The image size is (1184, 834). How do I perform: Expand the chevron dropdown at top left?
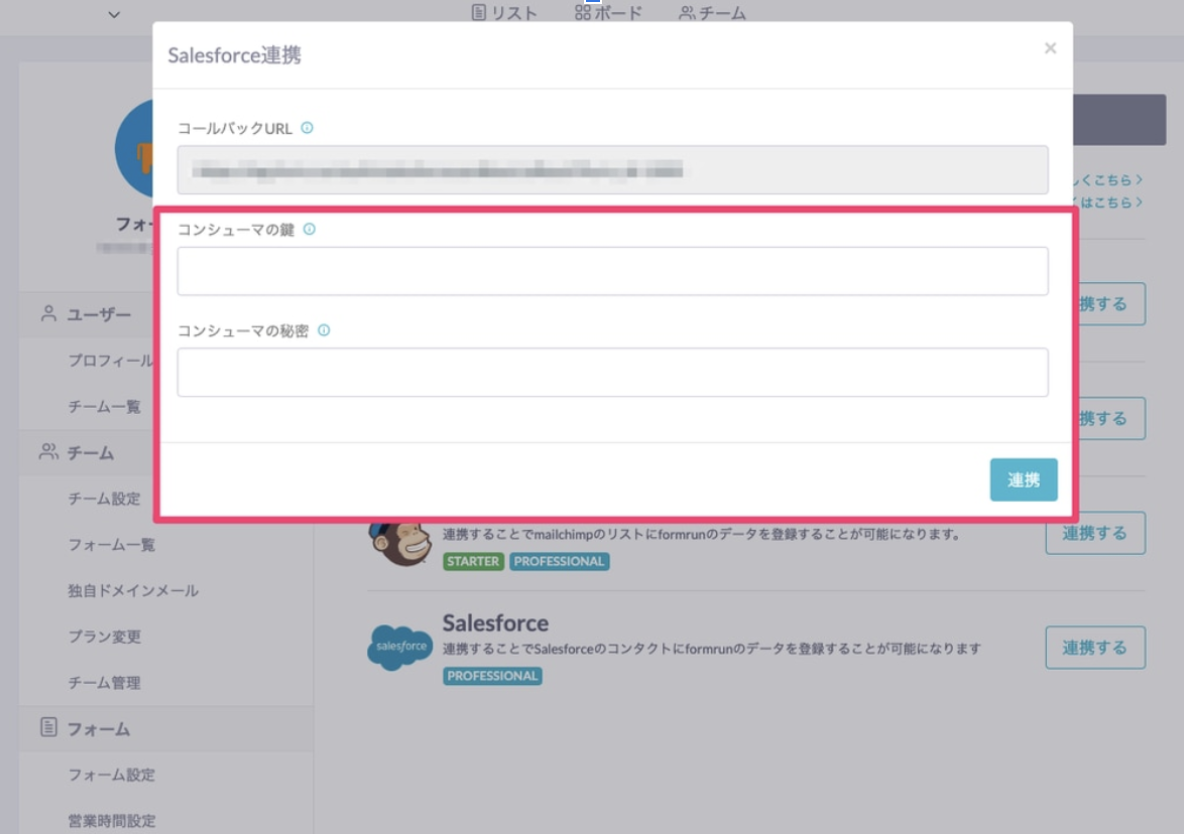[x=113, y=14]
